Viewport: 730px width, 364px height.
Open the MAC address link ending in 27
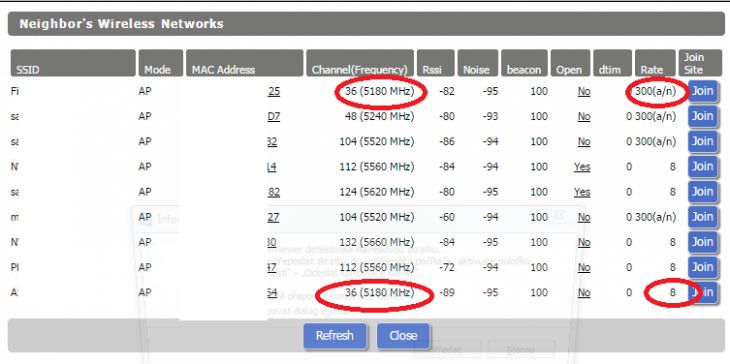[273, 217]
